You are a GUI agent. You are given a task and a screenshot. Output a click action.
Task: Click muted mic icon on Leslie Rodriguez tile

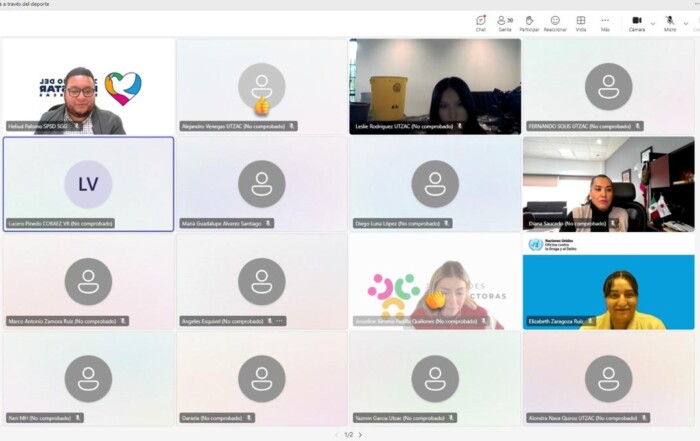pyautogui.click(x=460, y=126)
